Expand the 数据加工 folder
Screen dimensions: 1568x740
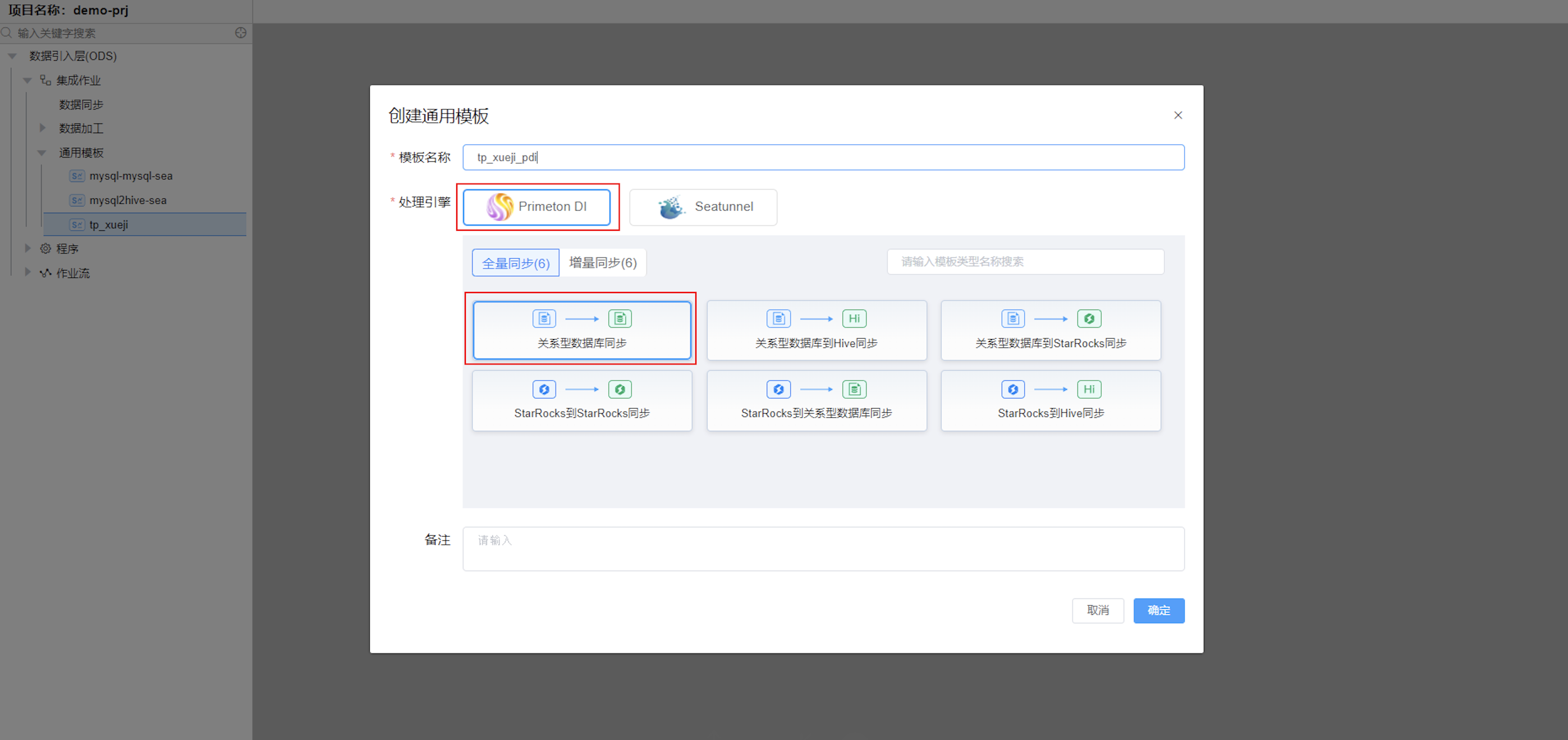pyautogui.click(x=43, y=128)
